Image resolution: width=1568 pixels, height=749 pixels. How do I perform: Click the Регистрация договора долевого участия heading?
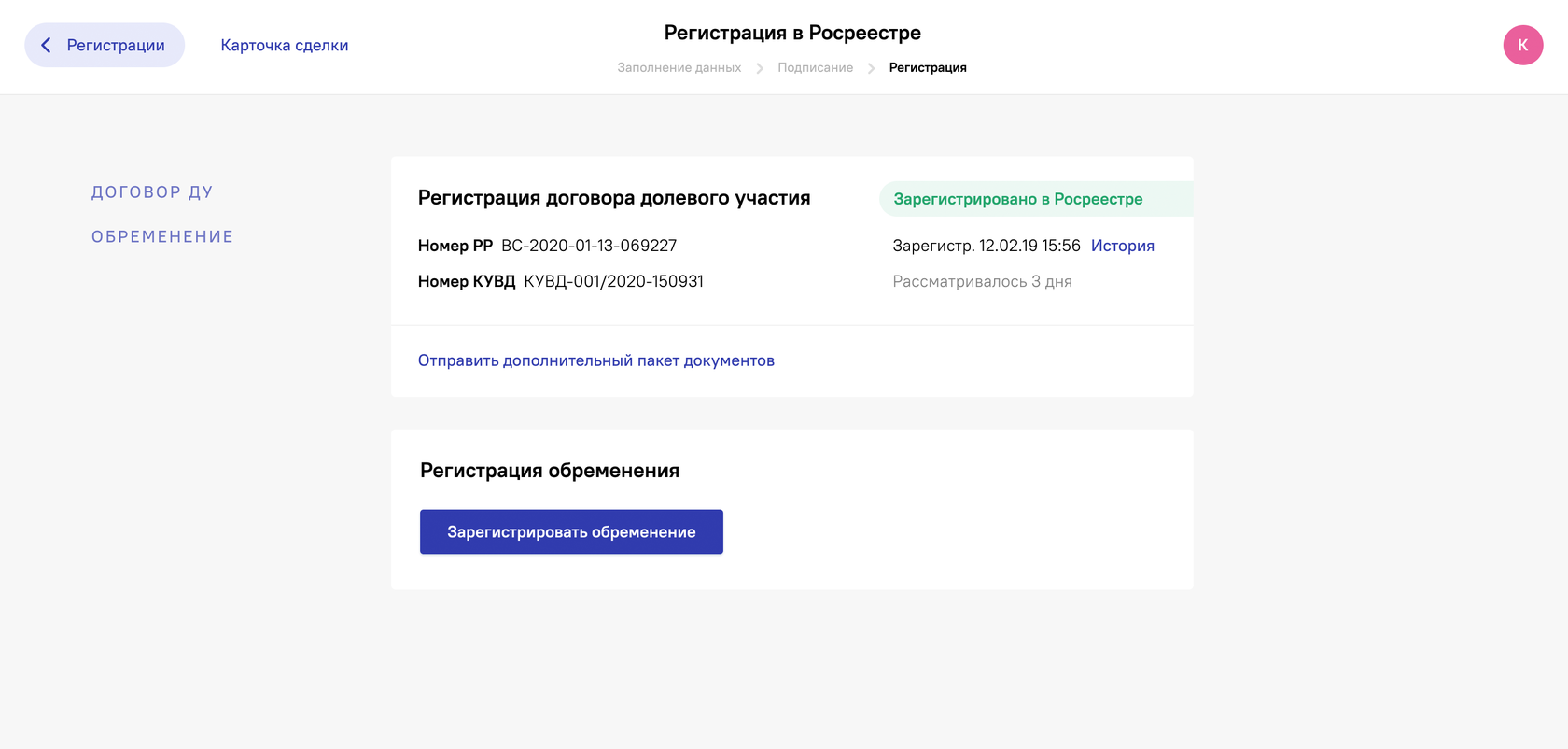tap(614, 198)
